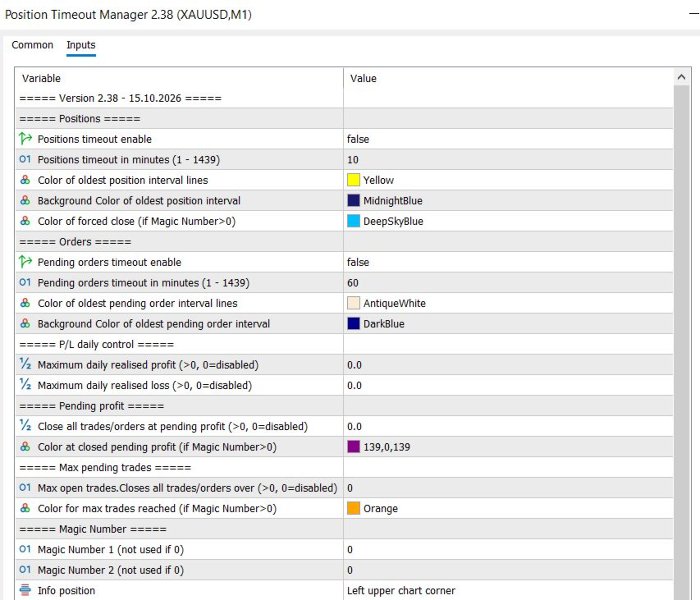700x600 pixels.
Task: Select the ===== Max pending trades ===== row
Action: [344, 467]
